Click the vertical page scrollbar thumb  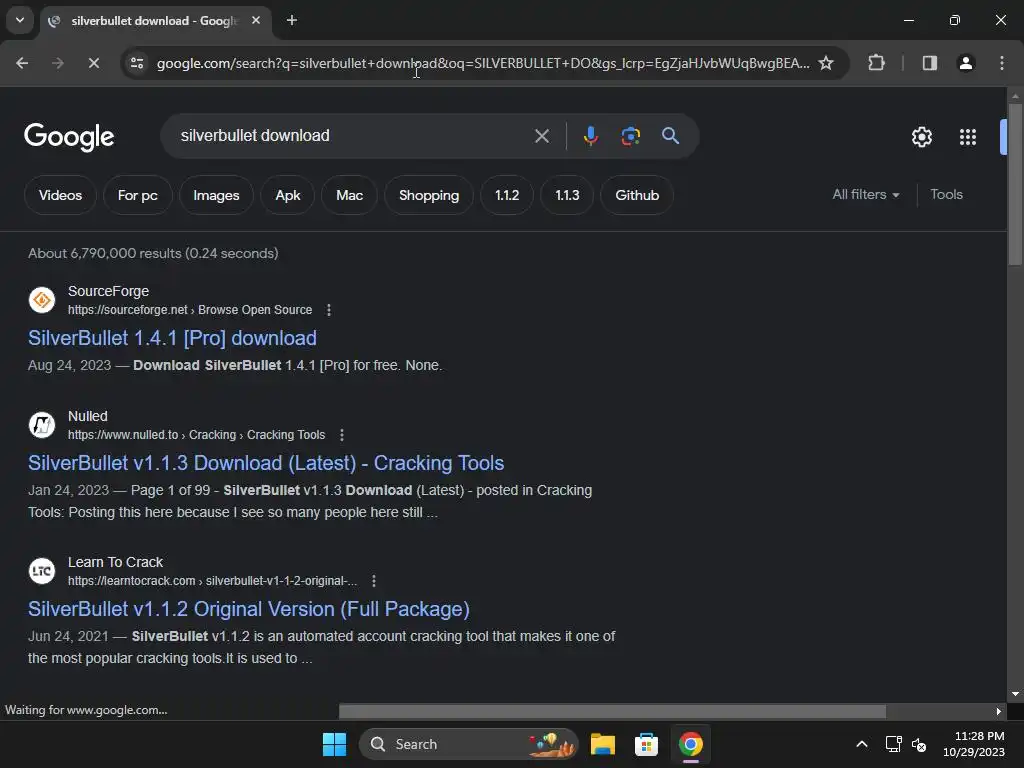coord(1014,184)
